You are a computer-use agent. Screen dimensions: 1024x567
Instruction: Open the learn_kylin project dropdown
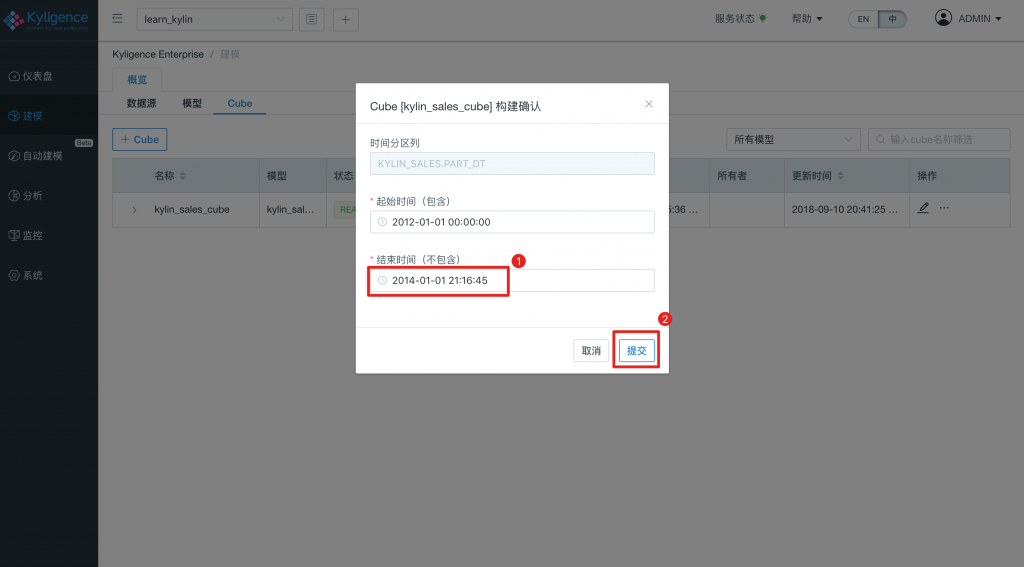pyautogui.click(x=214, y=20)
